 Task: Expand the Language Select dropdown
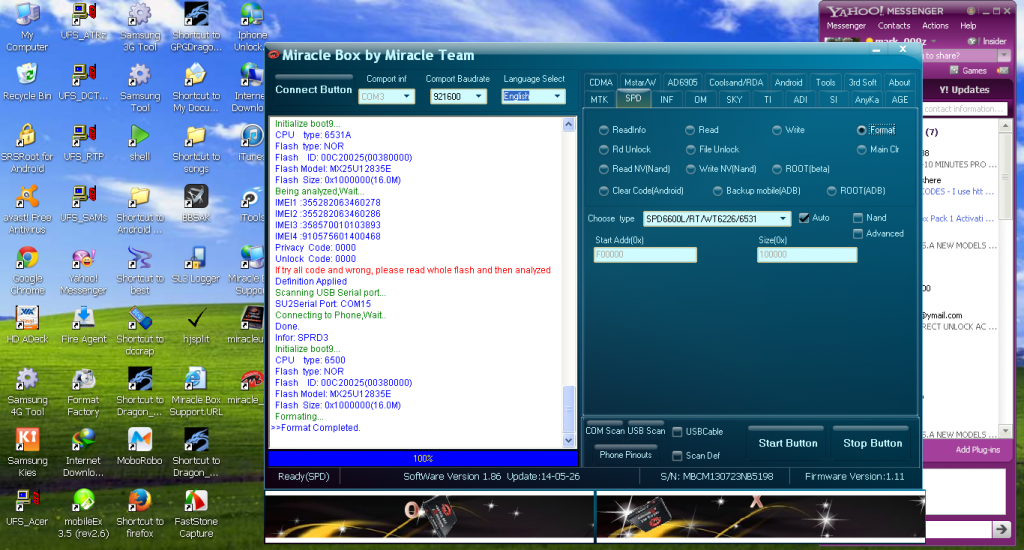pyautogui.click(x=557, y=97)
